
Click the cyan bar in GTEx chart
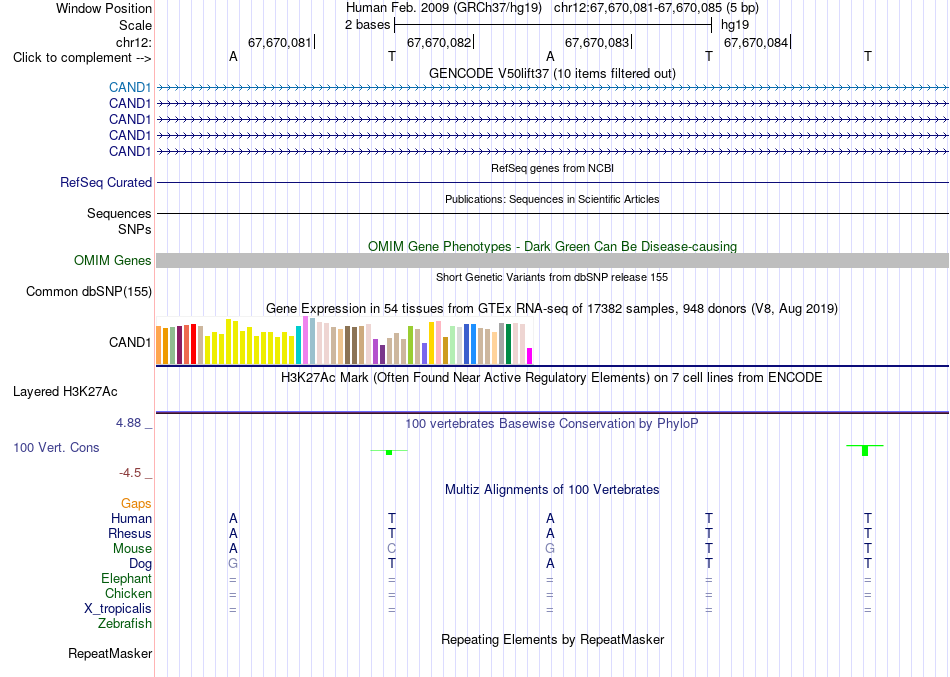[299, 345]
